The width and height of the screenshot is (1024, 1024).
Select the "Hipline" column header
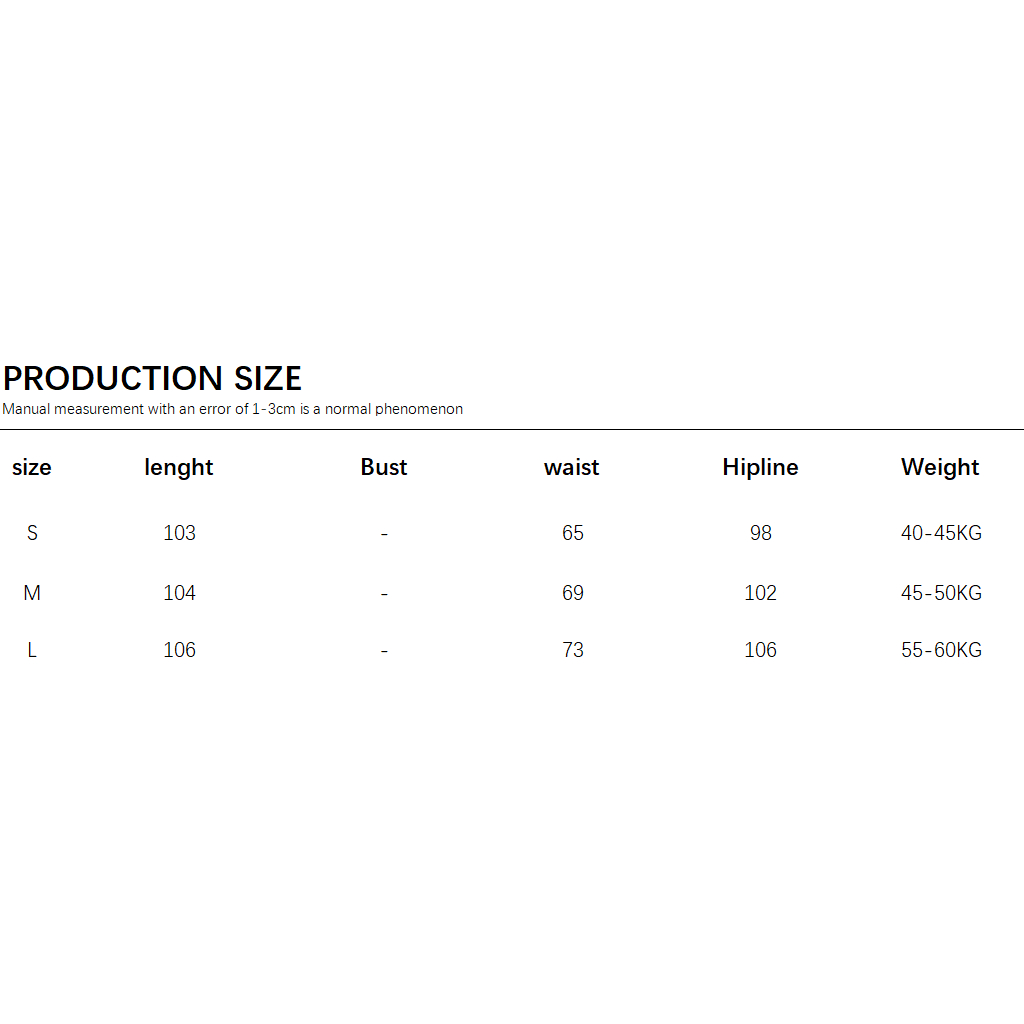760,467
